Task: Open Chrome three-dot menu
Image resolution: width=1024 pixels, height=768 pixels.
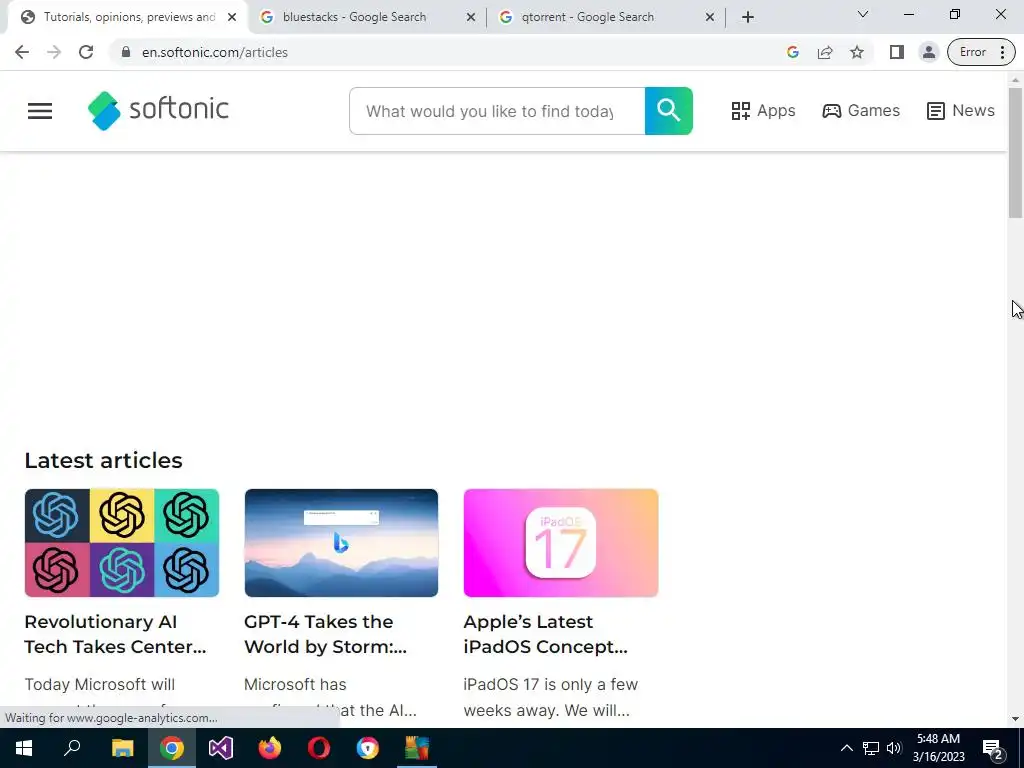Action: (x=1002, y=52)
